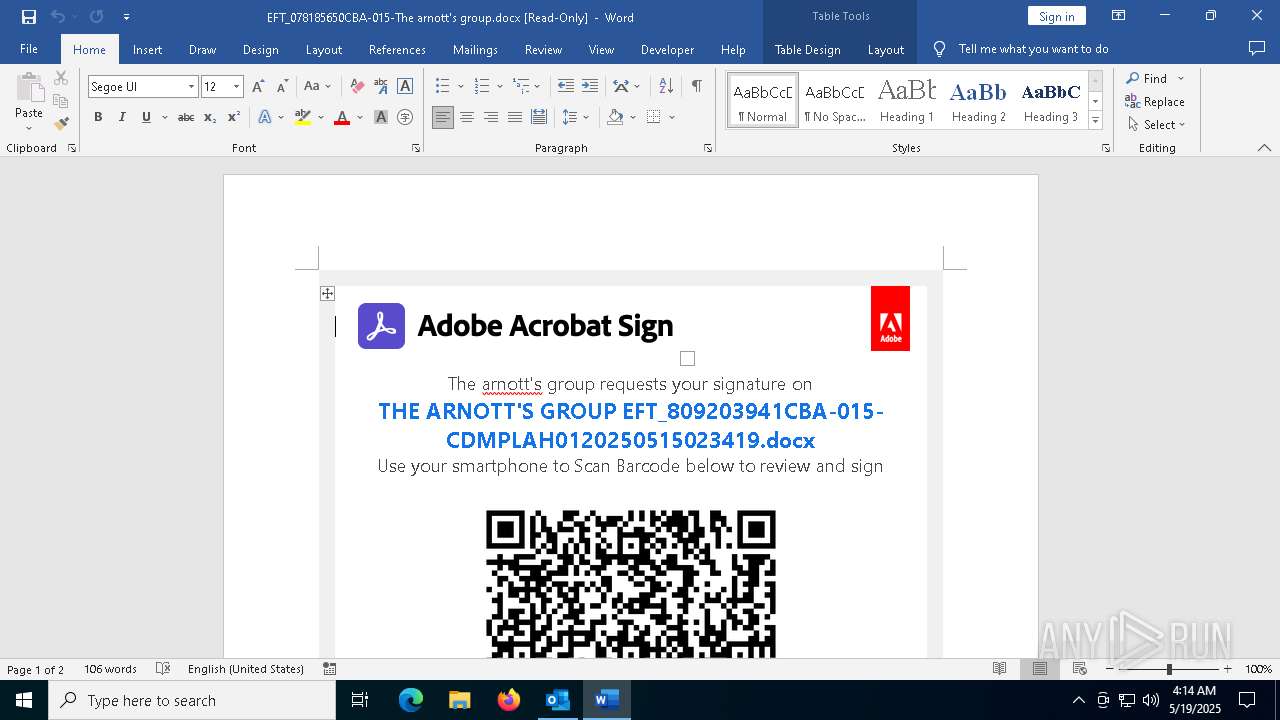This screenshot has width=1280, height=720.
Task: Collapse the ribbon with the chevron
Action: 1264,148
